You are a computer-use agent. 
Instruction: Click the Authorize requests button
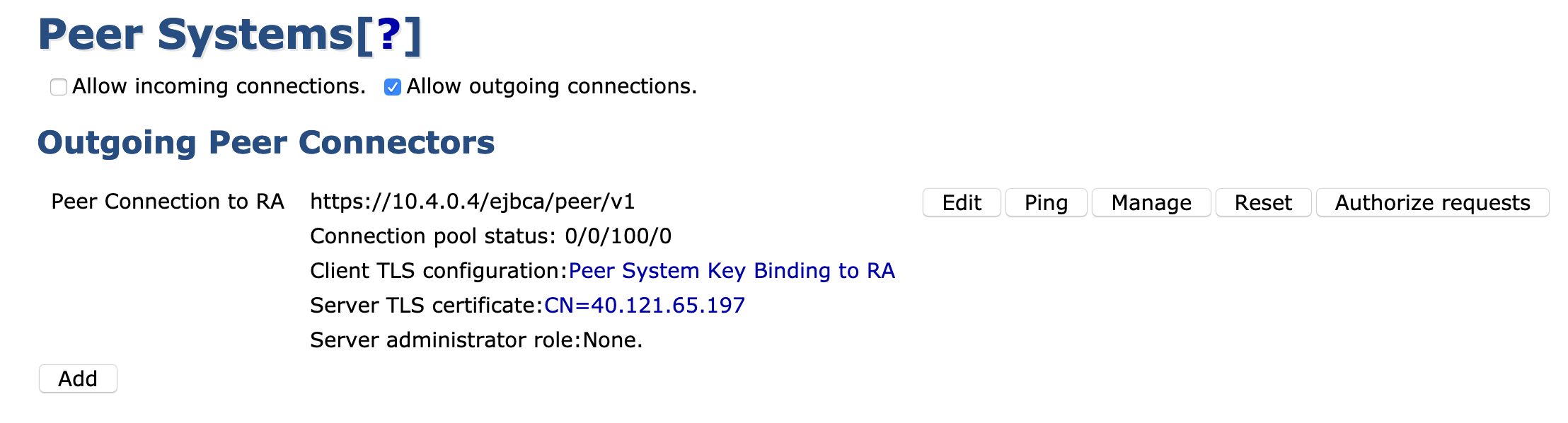pos(1432,203)
